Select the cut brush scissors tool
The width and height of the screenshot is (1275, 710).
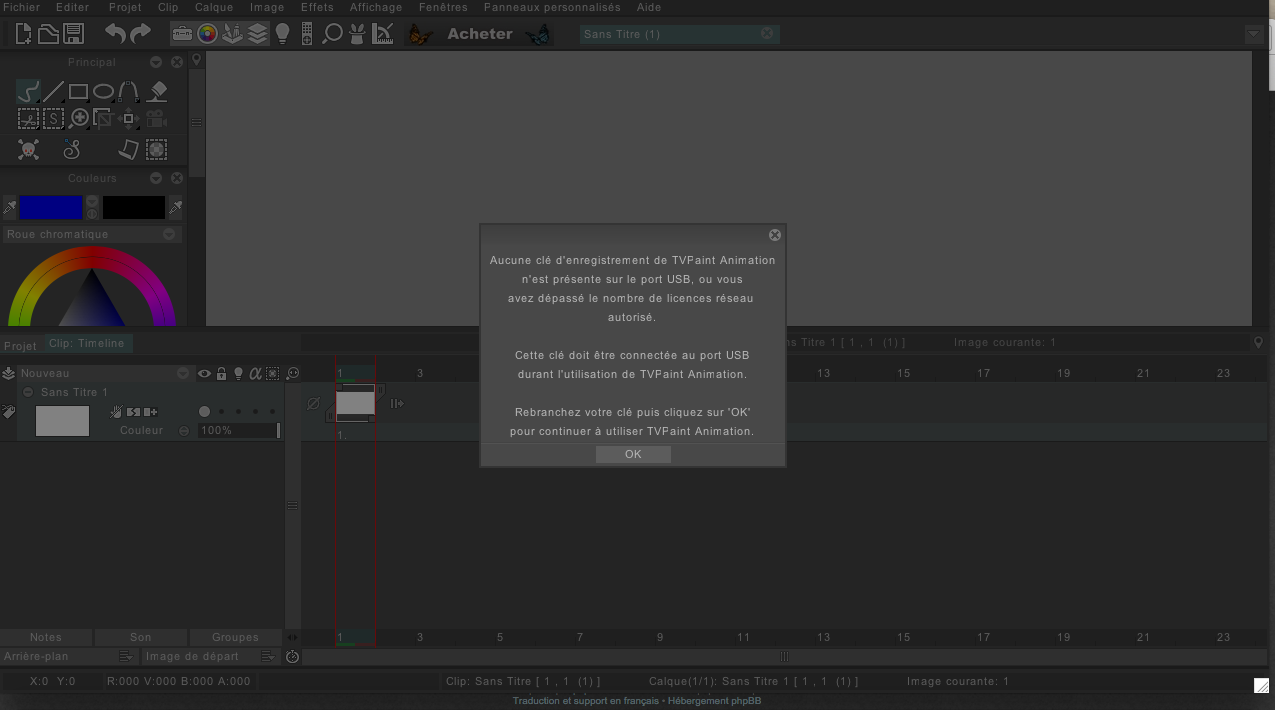tap(29, 119)
